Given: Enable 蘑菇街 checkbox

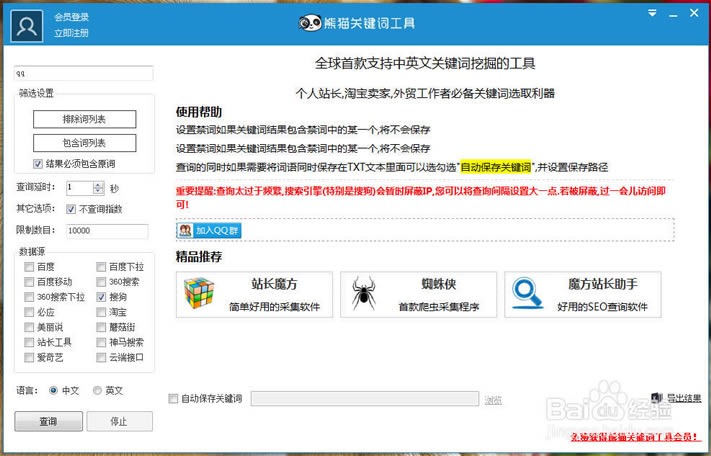Looking at the screenshot, I should click(101, 327).
